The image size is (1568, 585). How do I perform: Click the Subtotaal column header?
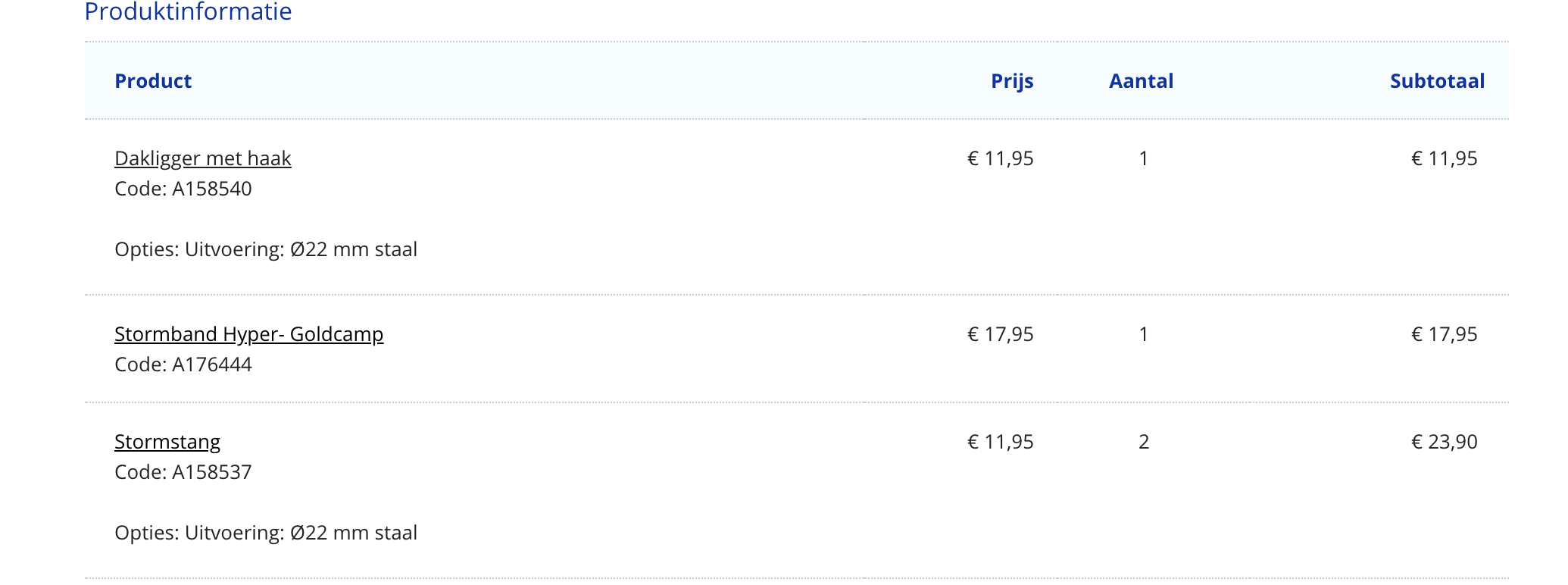point(1437,81)
